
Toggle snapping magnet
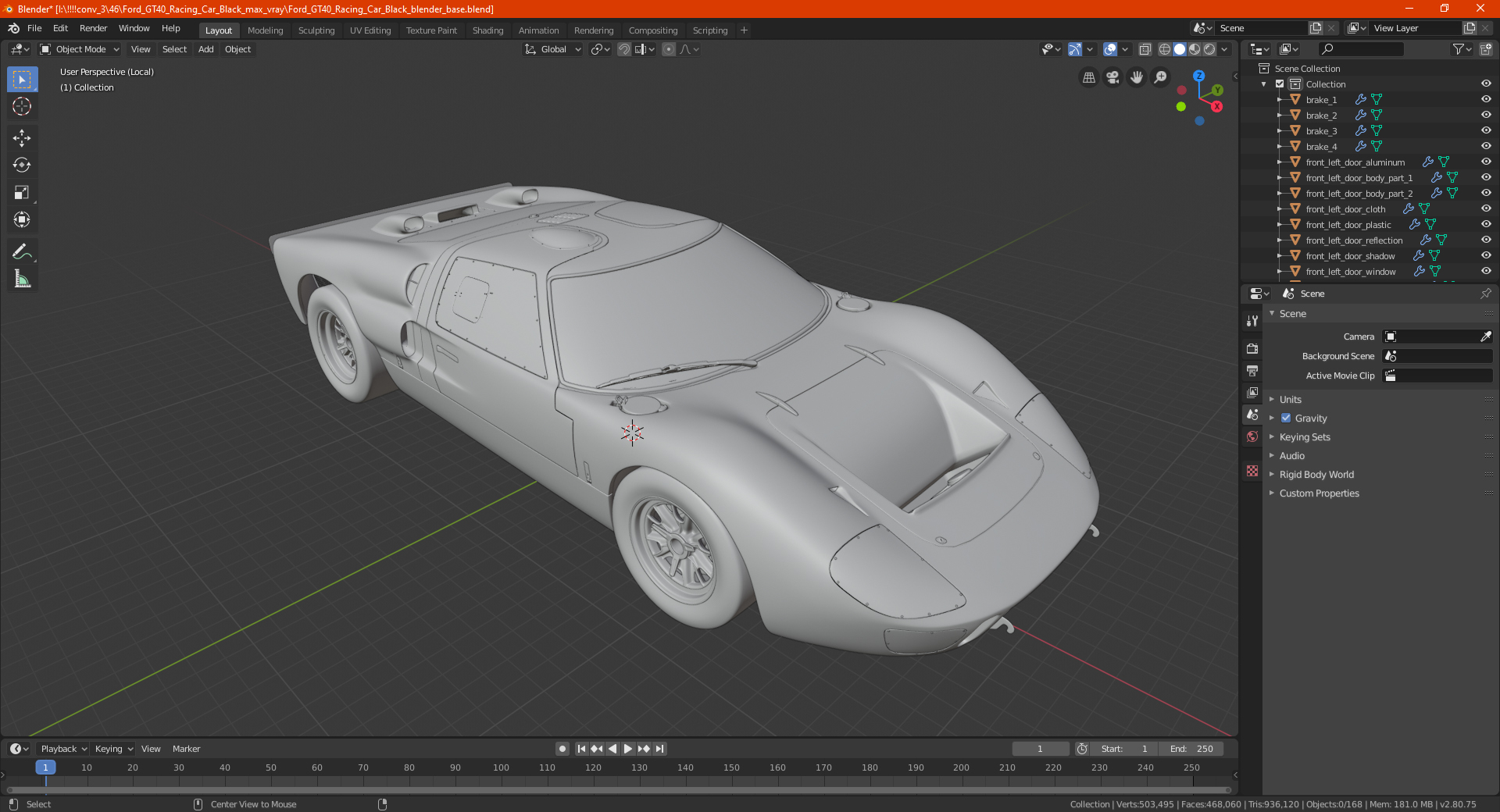tap(624, 49)
